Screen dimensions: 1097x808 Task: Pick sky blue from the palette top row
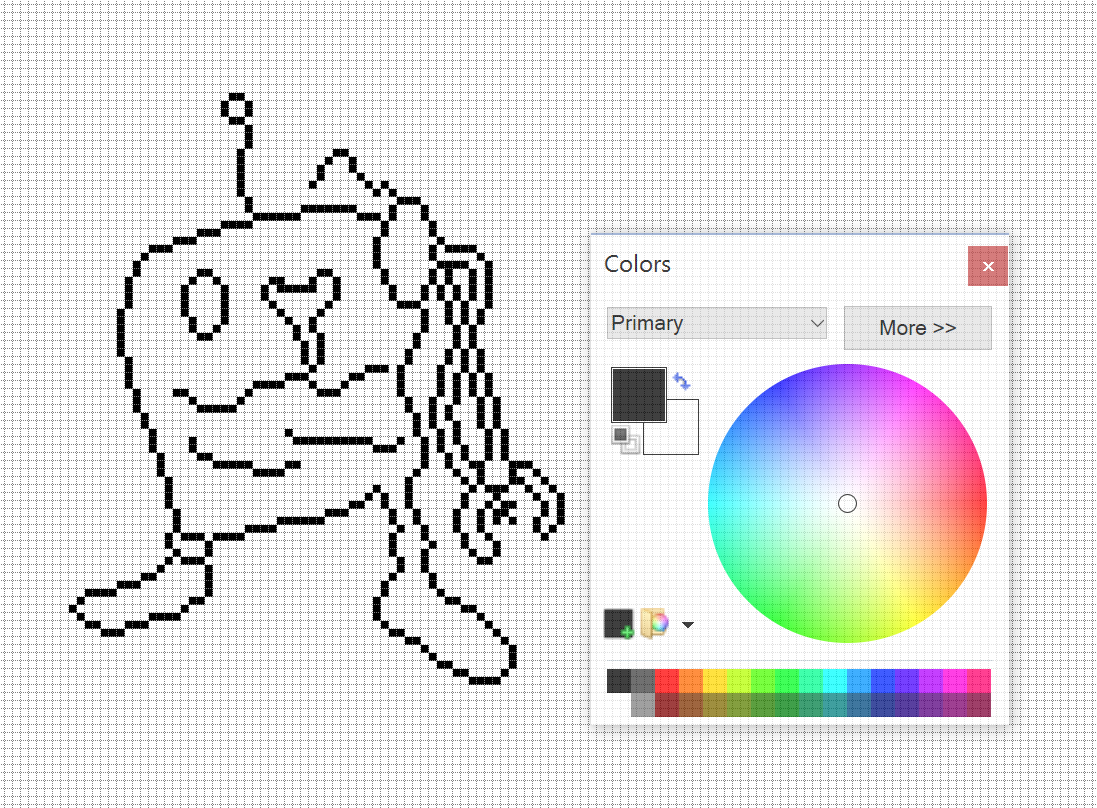[858, 681]
